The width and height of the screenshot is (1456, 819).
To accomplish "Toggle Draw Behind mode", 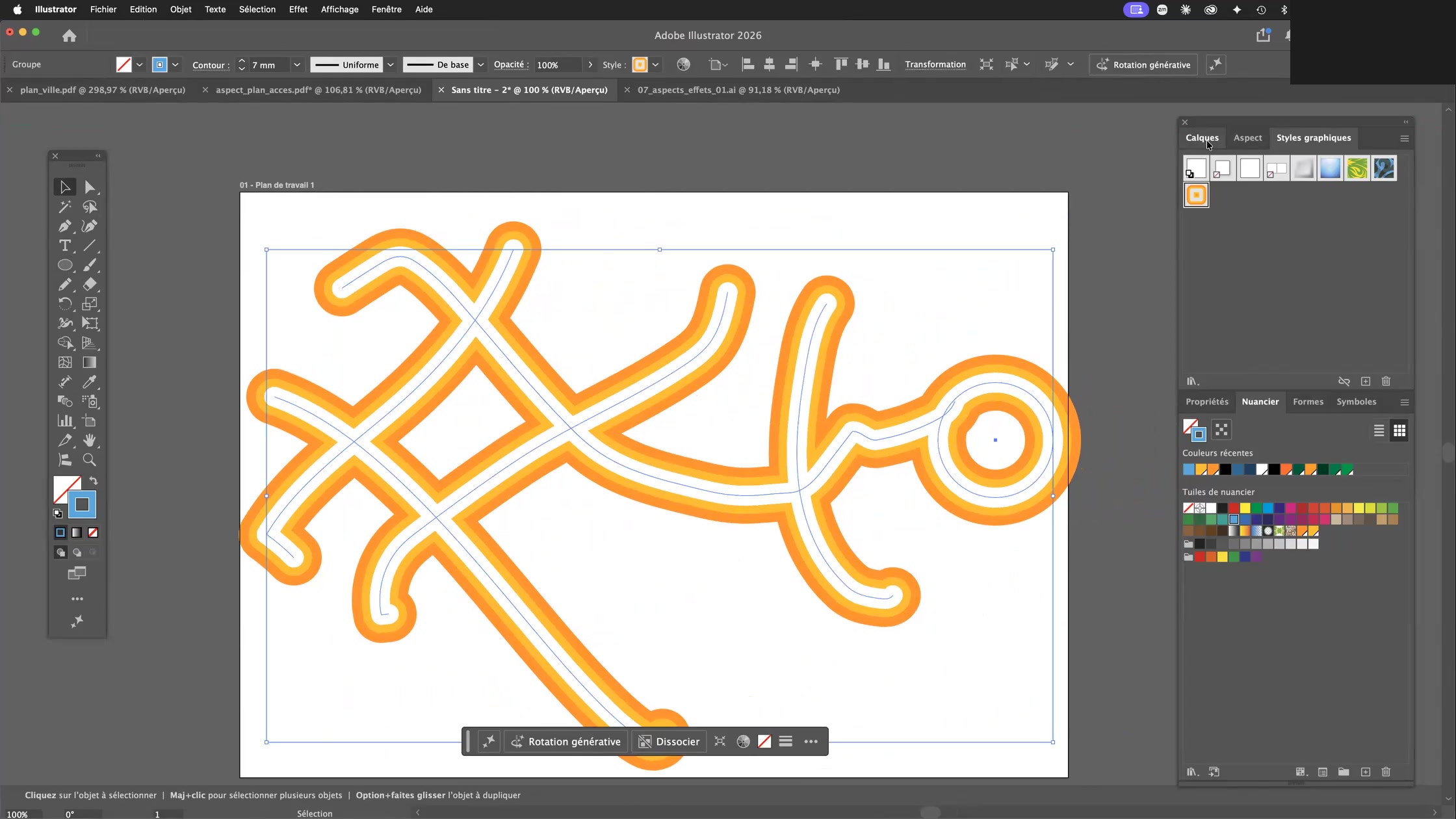I will click(77, 552).
